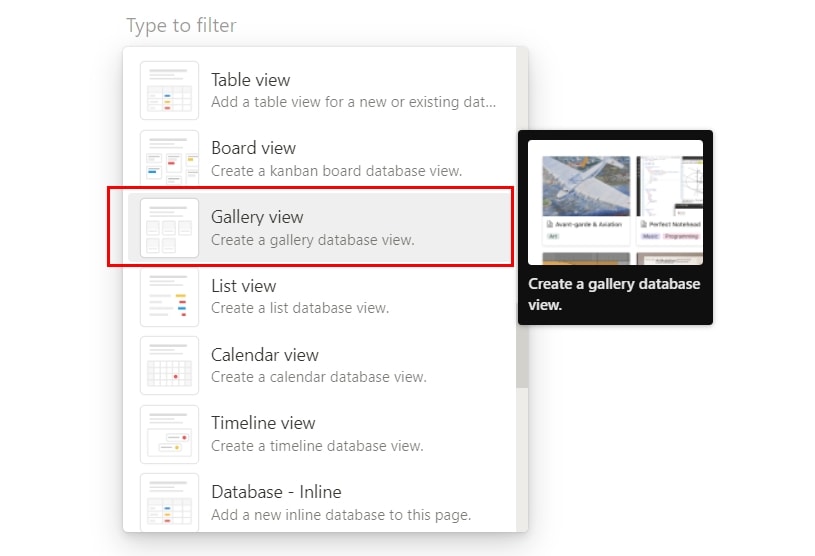Select Timeline view entry
This screenshot has height=556, width=815.
click(x=320, y=434)
